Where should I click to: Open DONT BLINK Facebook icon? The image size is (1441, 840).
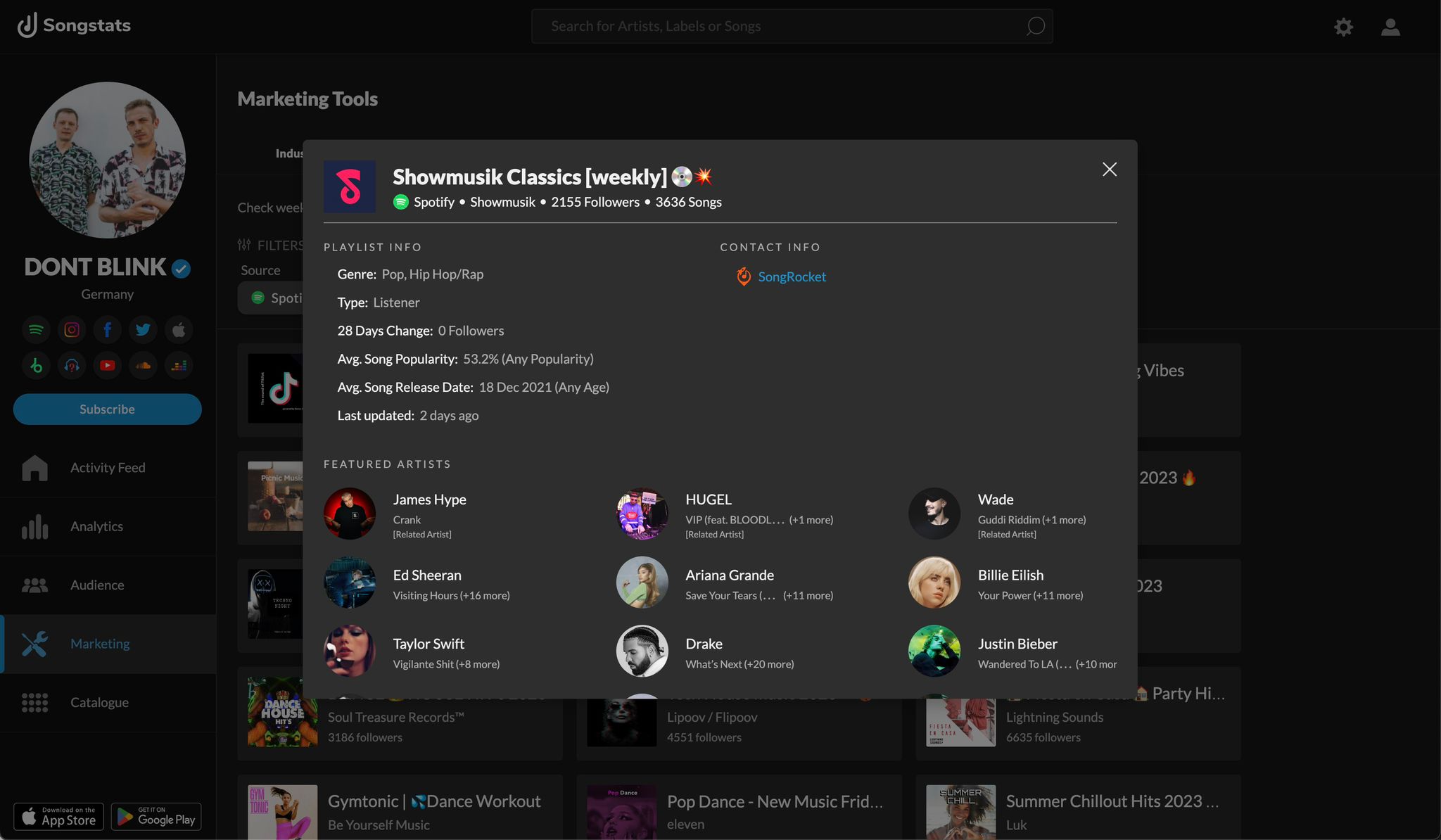click(x=108, y=329)
